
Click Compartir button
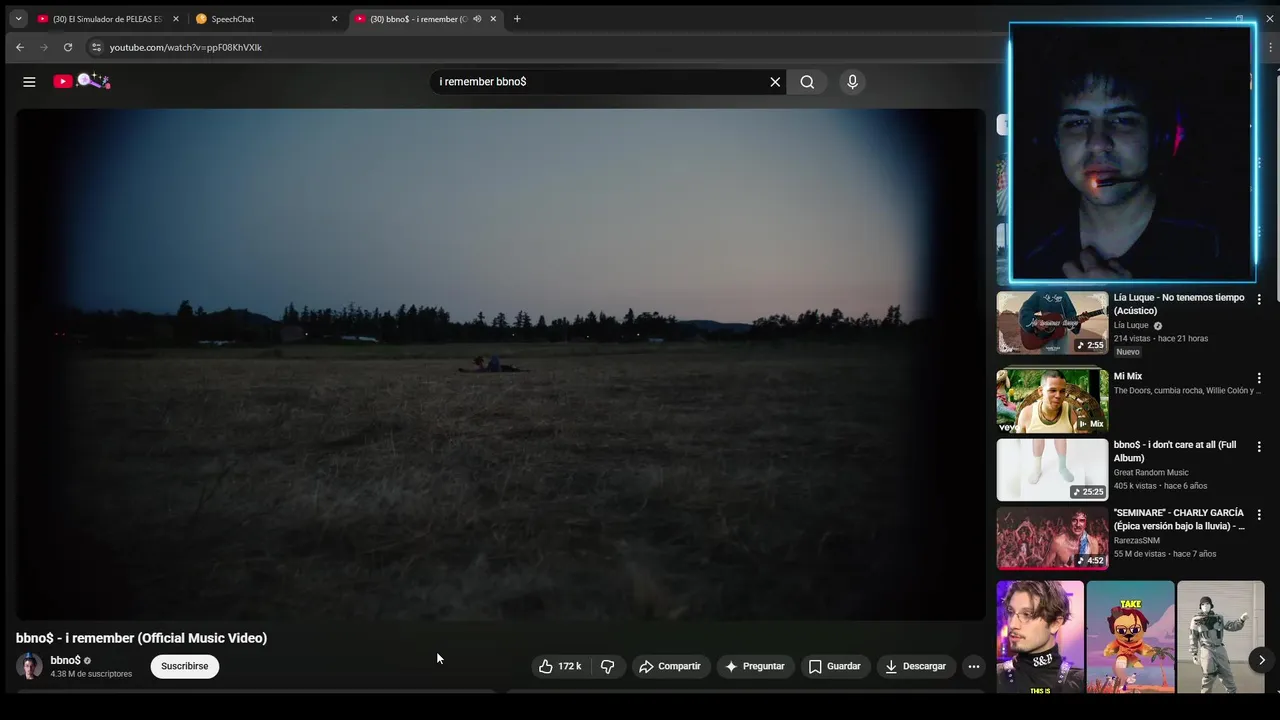(670, 666)
